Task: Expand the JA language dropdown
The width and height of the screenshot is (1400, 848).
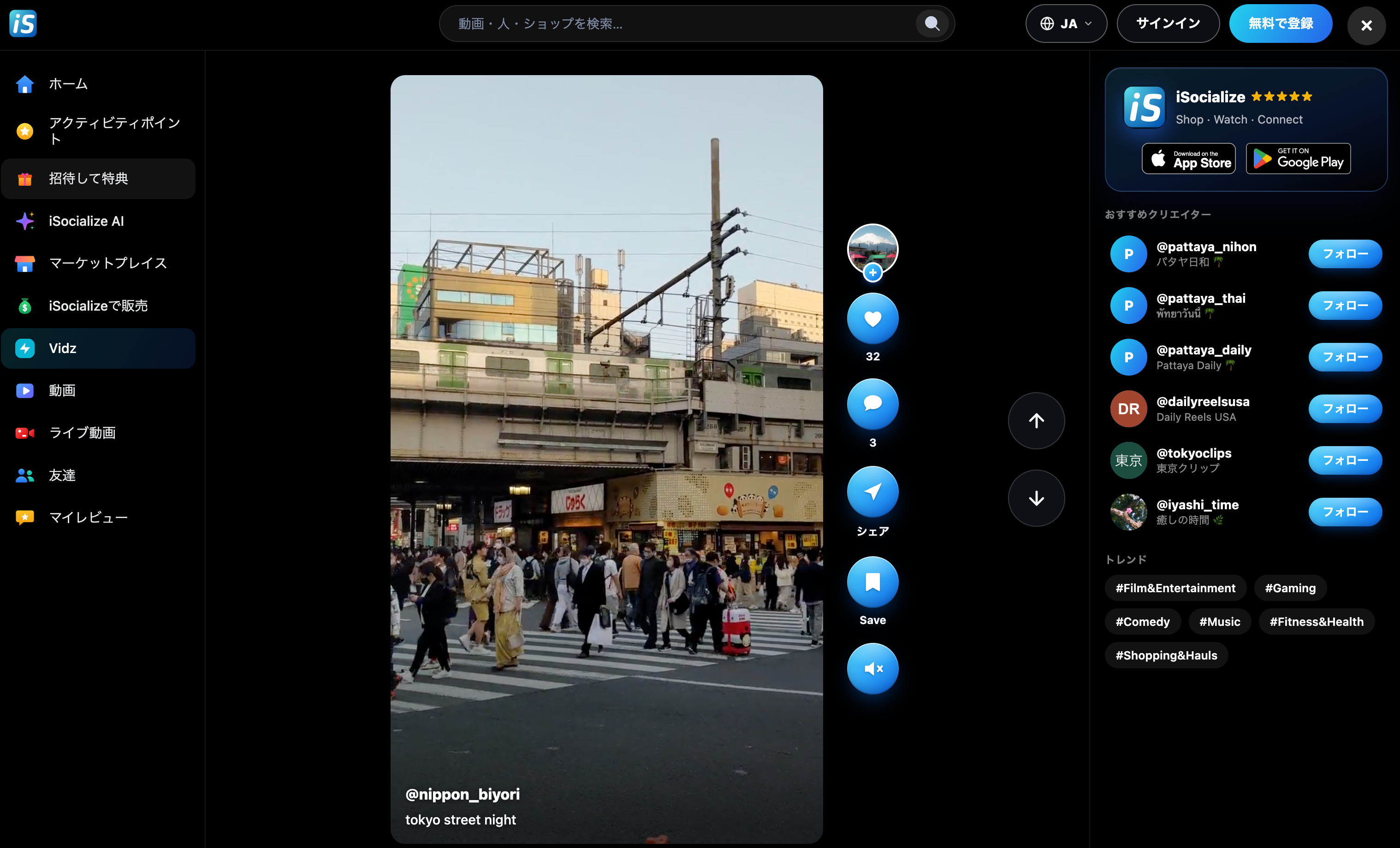Action: tap(1066, 24)
